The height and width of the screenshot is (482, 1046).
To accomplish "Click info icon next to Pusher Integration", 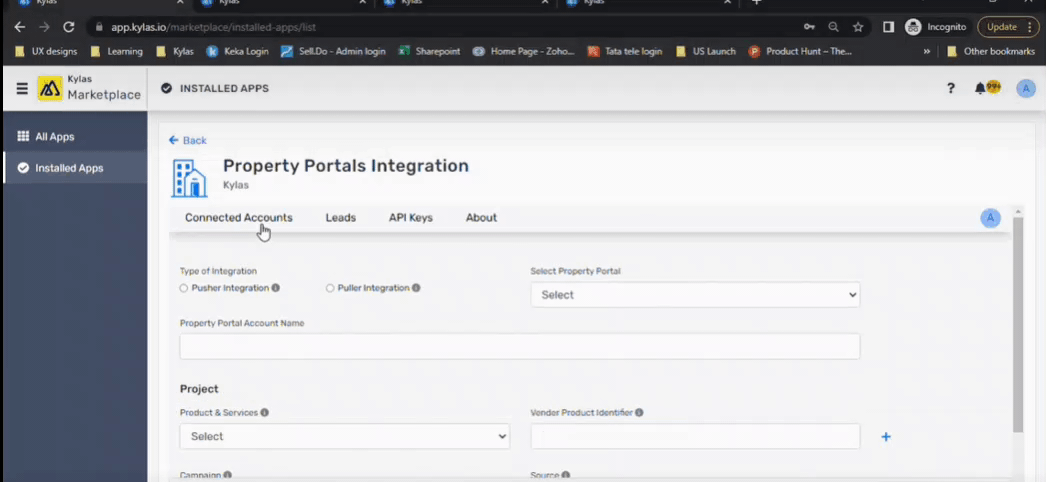I will coord(276,288).
